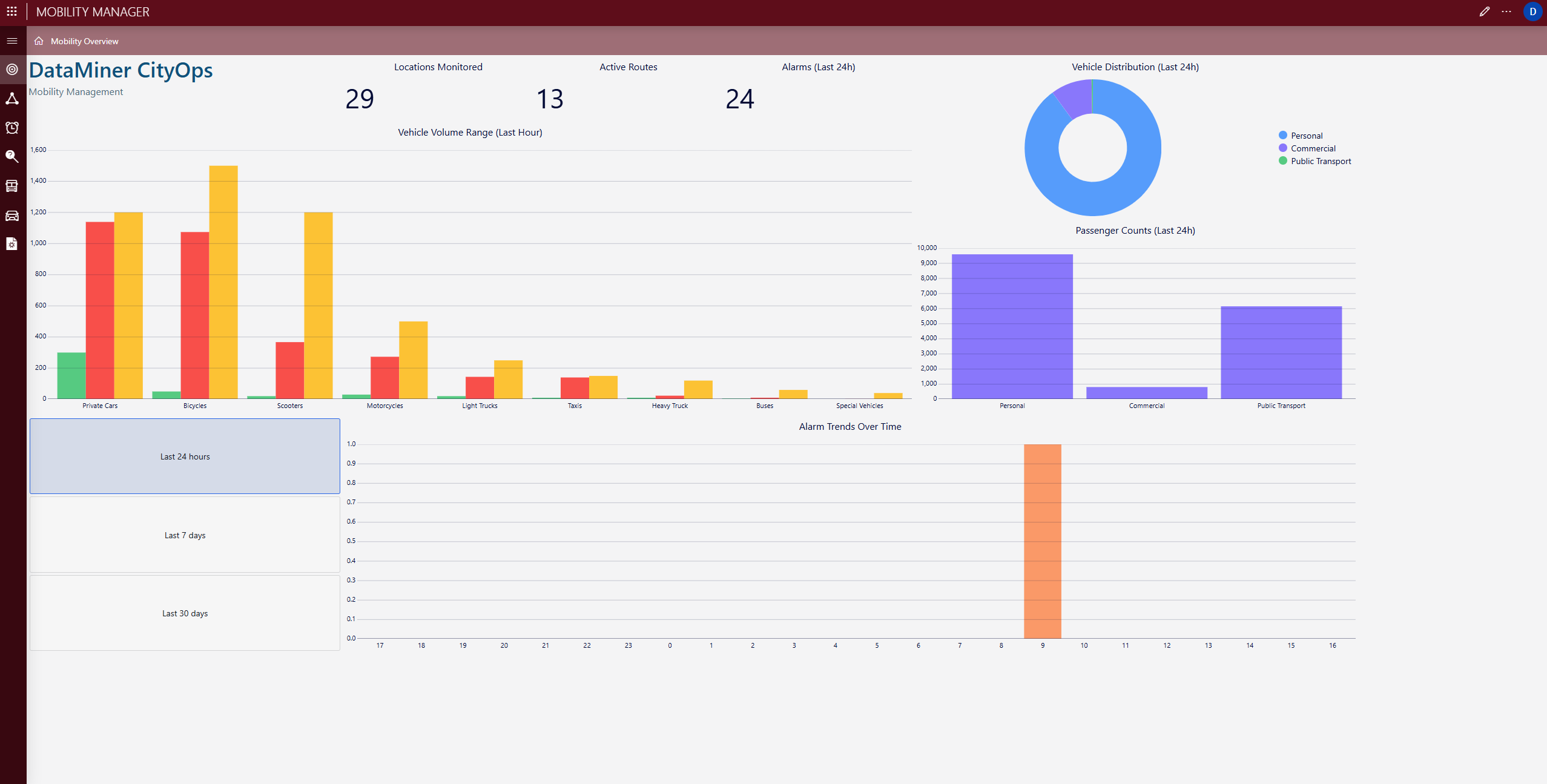Open the triangle network nodes page
Image resolution: width=1547 pixels, height=784 pixels.
coord(12,99)
